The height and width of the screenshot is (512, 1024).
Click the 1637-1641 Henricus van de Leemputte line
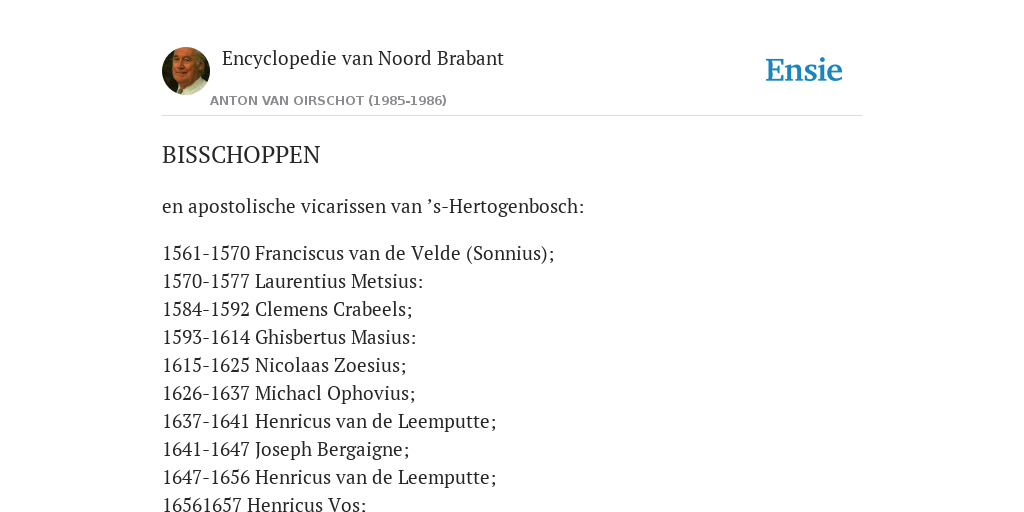tap(329, 421)
